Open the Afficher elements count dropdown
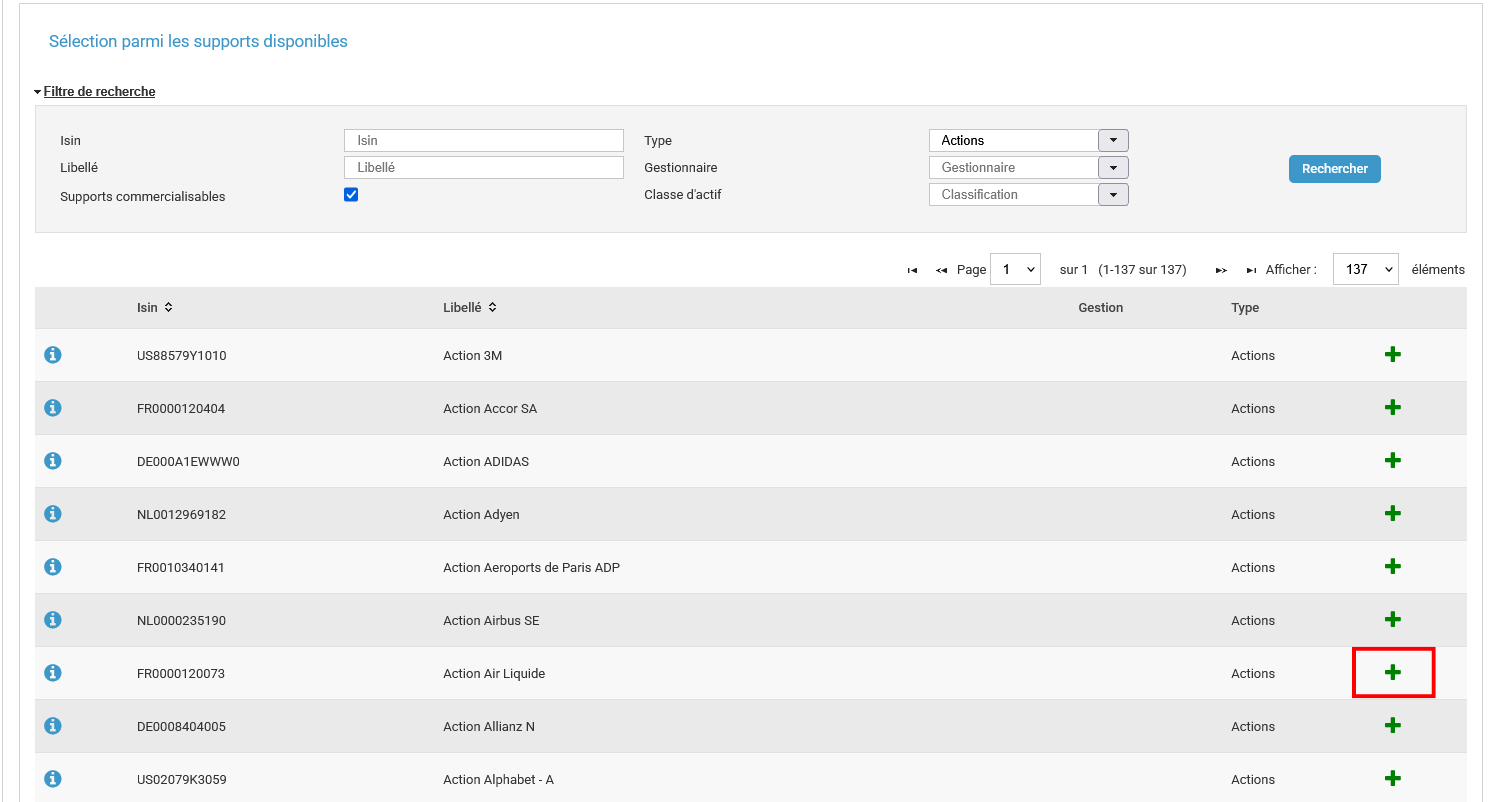The height and width of the screenshot is (802, 1490). click(x=1365, y=269)
